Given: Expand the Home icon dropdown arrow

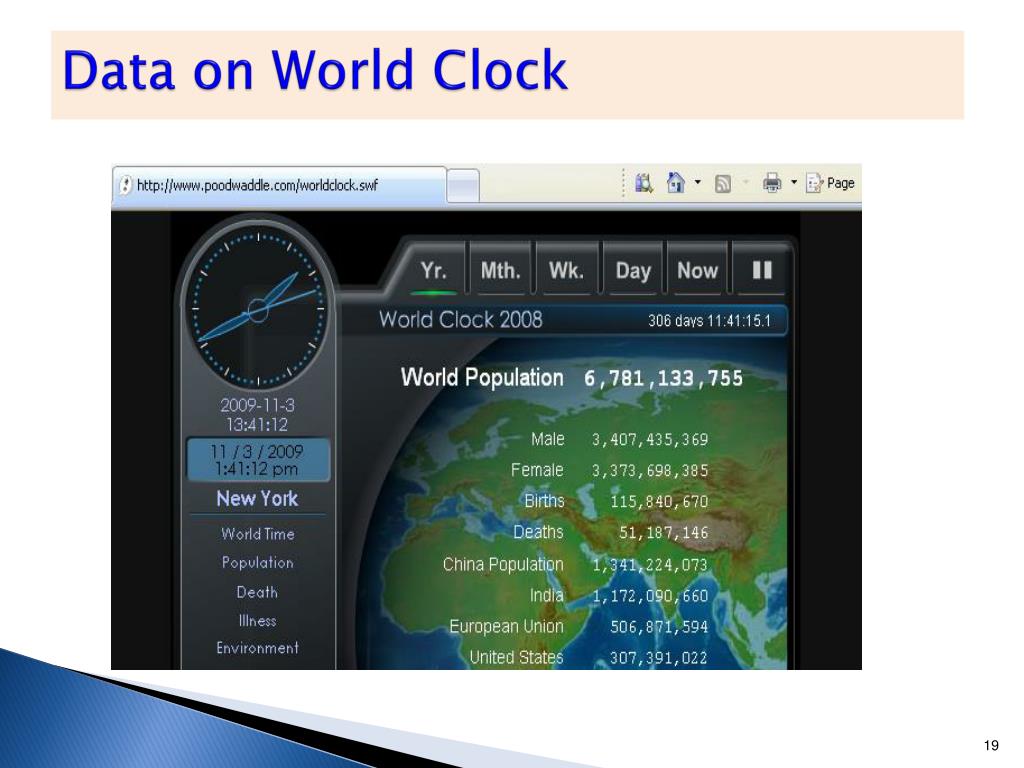Looking at the screenshot, I should pos(697,182).
